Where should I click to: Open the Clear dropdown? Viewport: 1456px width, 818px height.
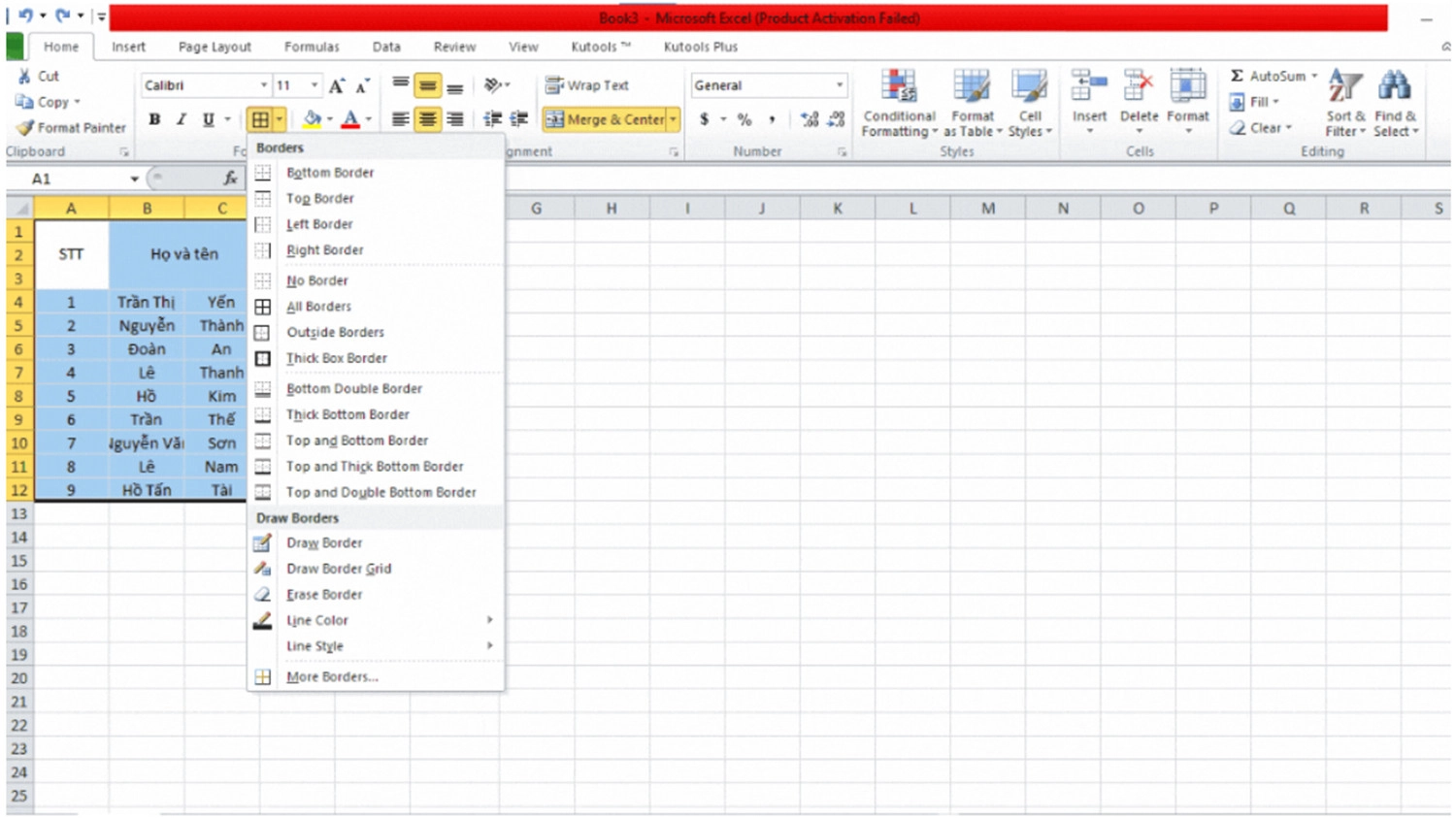1261,128
